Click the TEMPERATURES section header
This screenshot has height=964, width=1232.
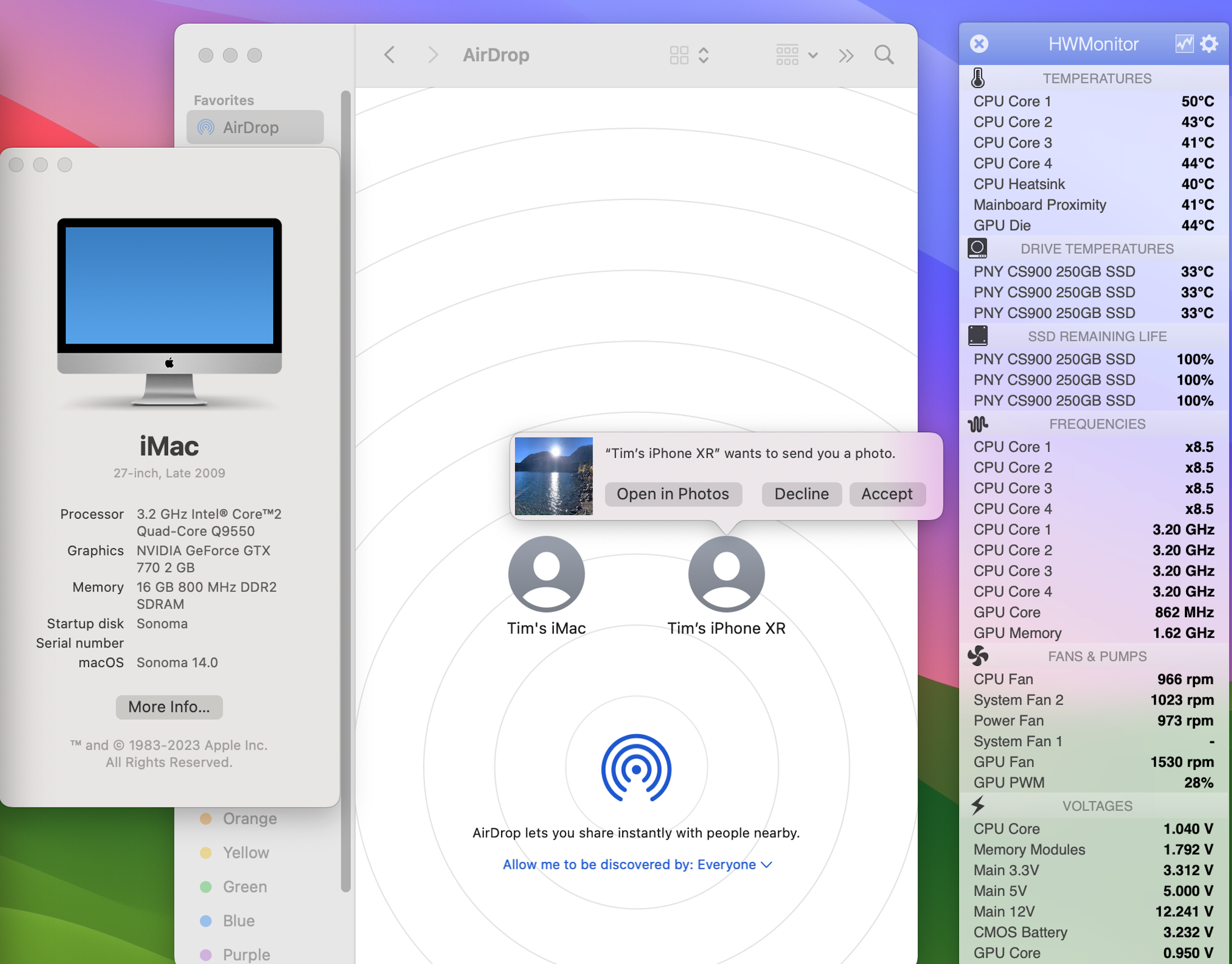1096,78
